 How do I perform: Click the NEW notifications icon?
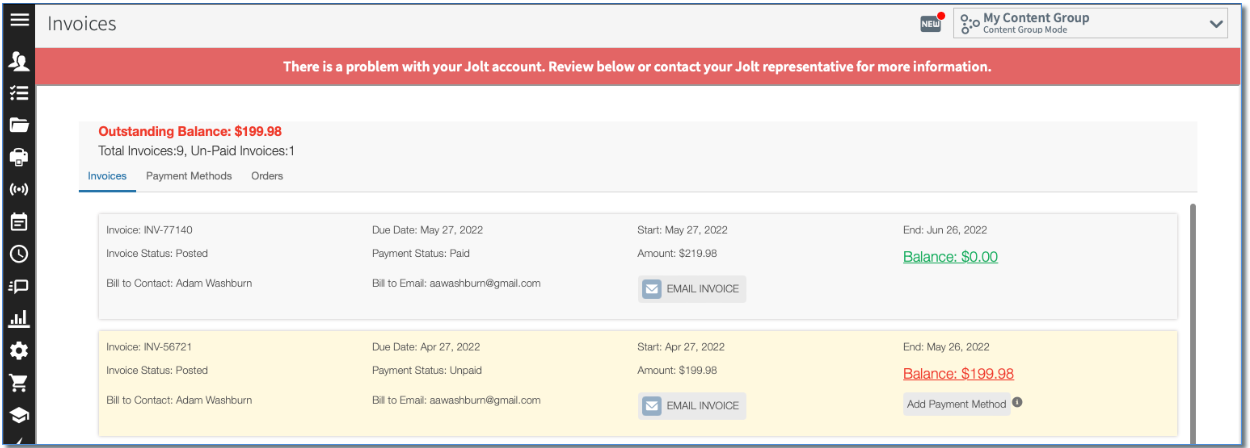tap(931, 24)
